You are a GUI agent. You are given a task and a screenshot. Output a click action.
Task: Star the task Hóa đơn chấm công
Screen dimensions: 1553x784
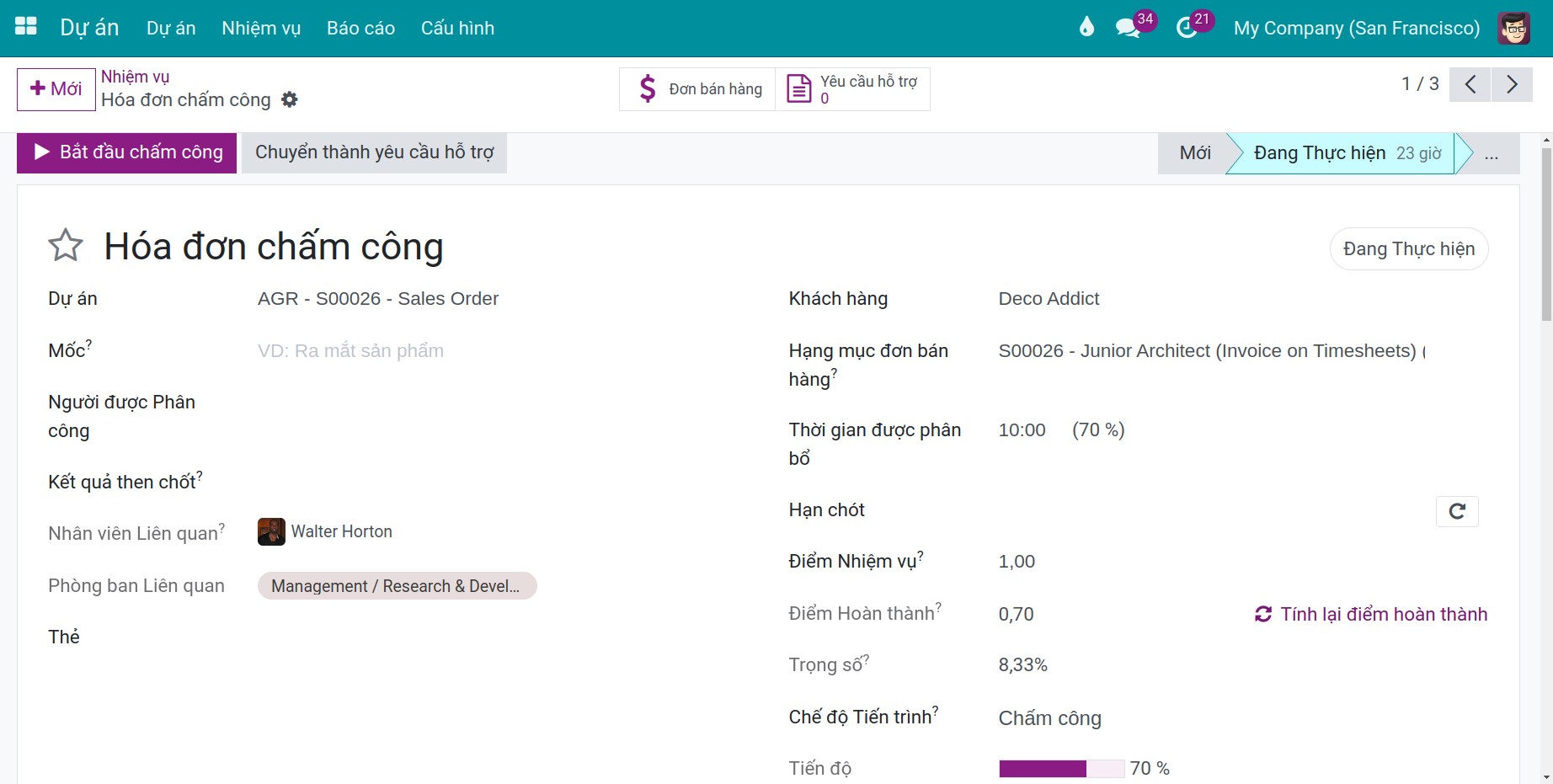(x=66, y=246)
